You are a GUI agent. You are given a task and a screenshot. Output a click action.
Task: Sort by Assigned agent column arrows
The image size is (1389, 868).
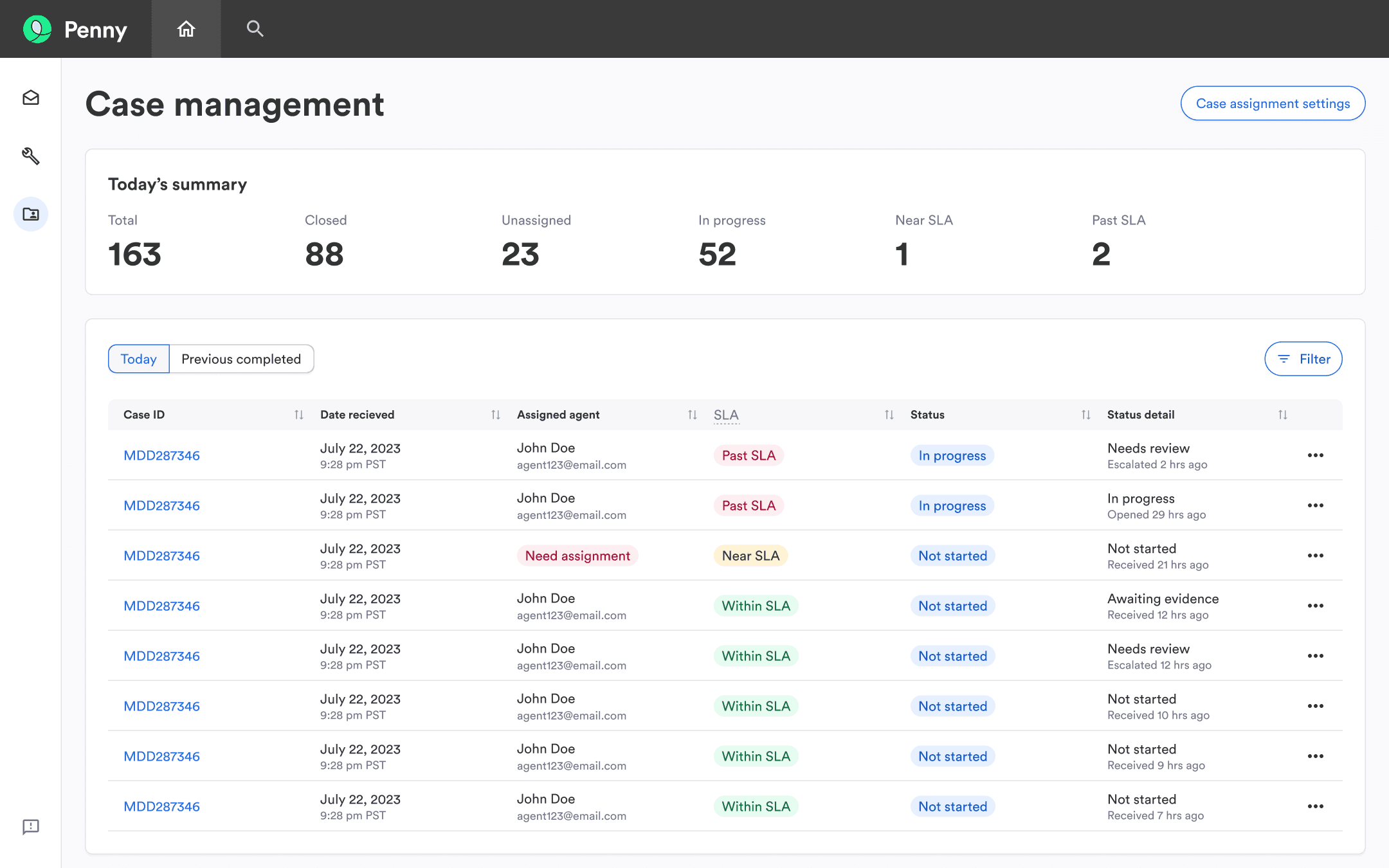[693, 415]
